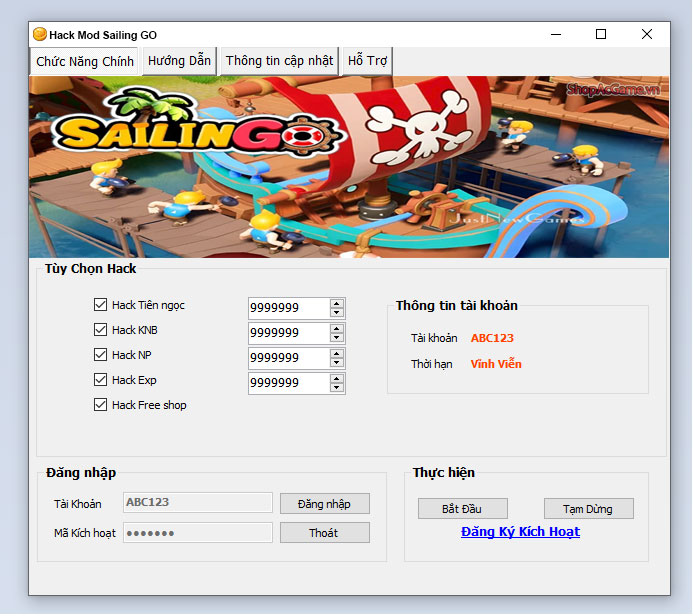Increase the Hack KNB value with up arrow
Viewport: 693px width, 616px height.
[337, 329]
